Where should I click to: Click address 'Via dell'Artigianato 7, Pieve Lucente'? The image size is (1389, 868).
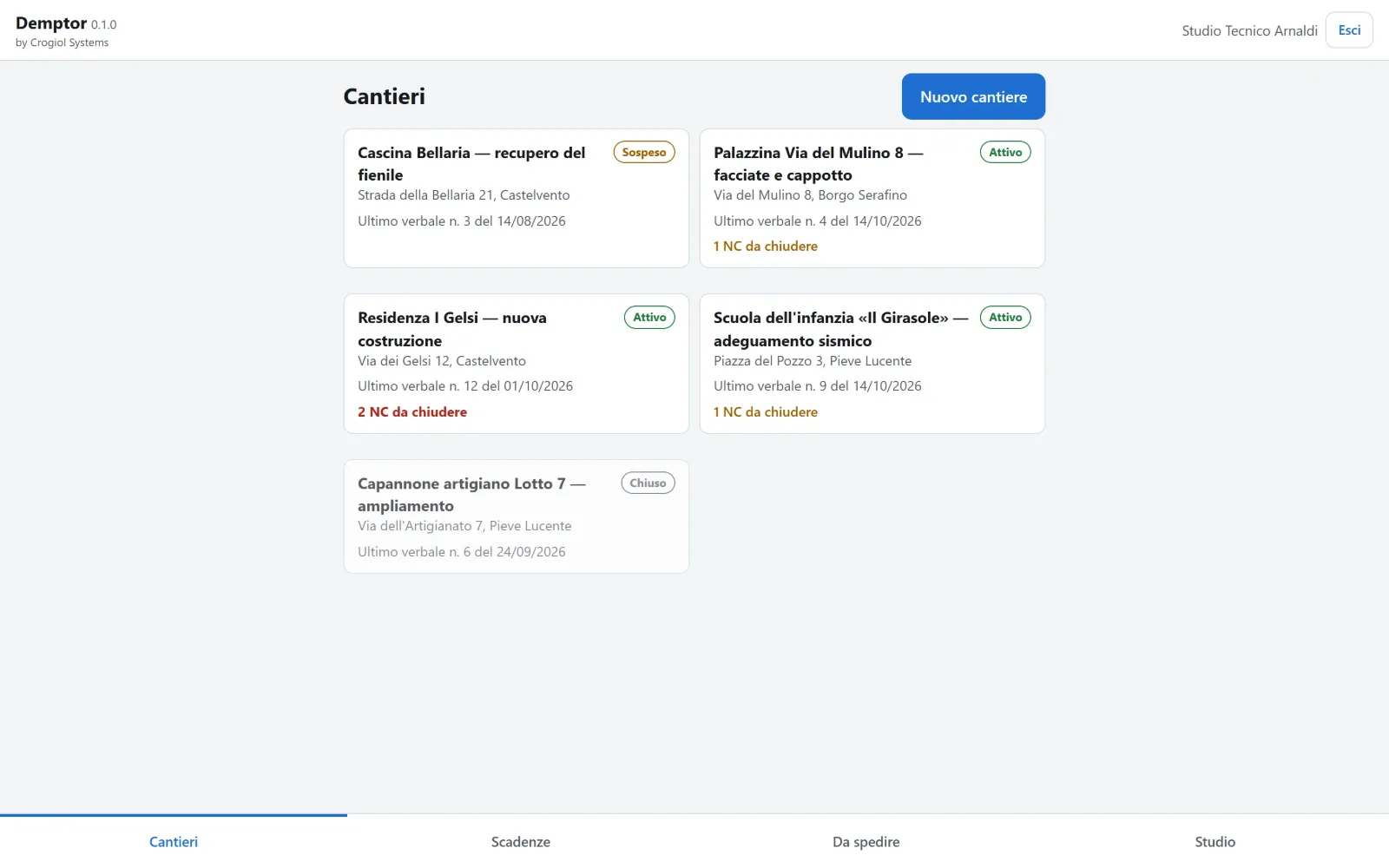[464, 525]
